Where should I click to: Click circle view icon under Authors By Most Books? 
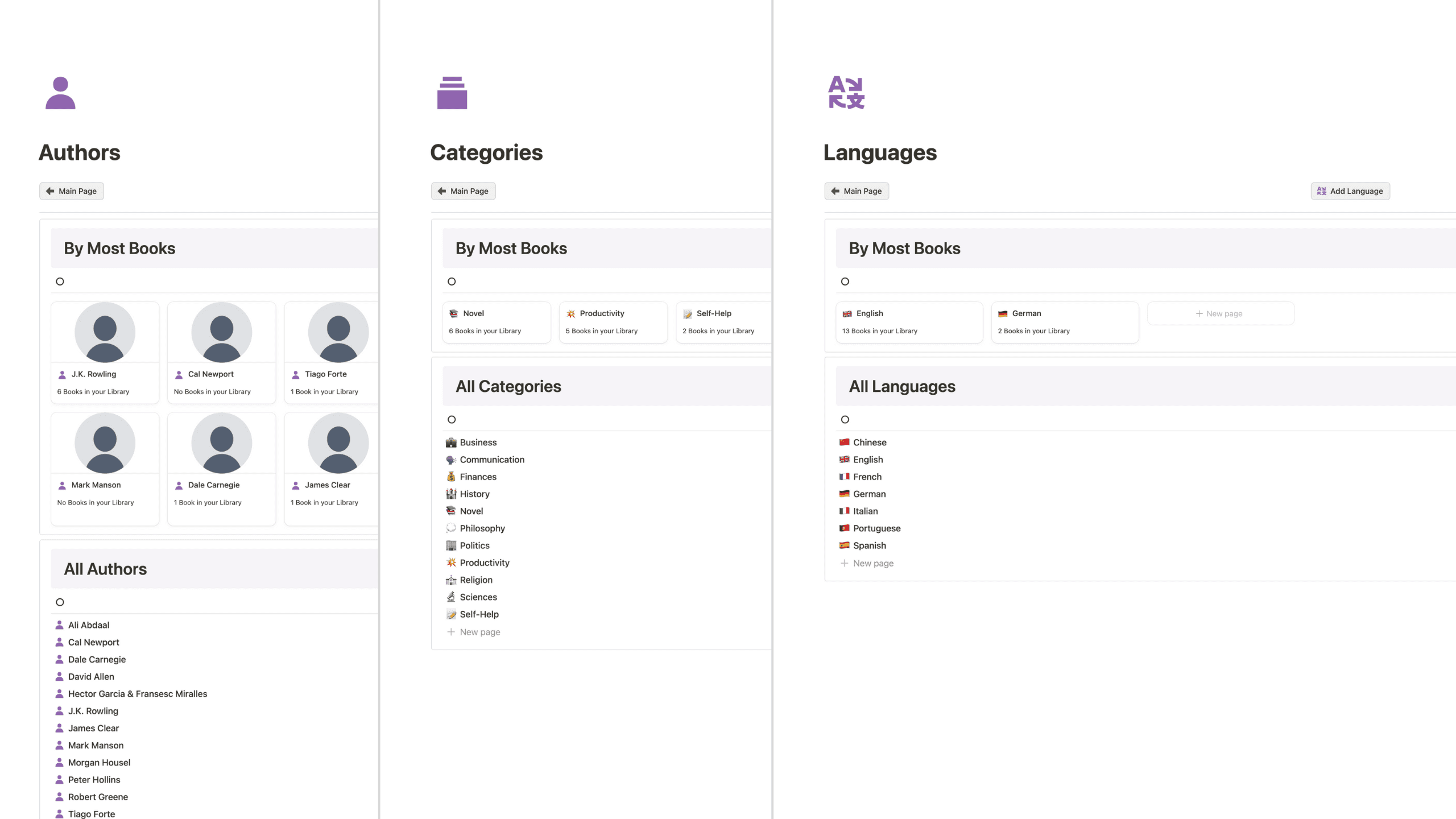[x=60, y=282]
